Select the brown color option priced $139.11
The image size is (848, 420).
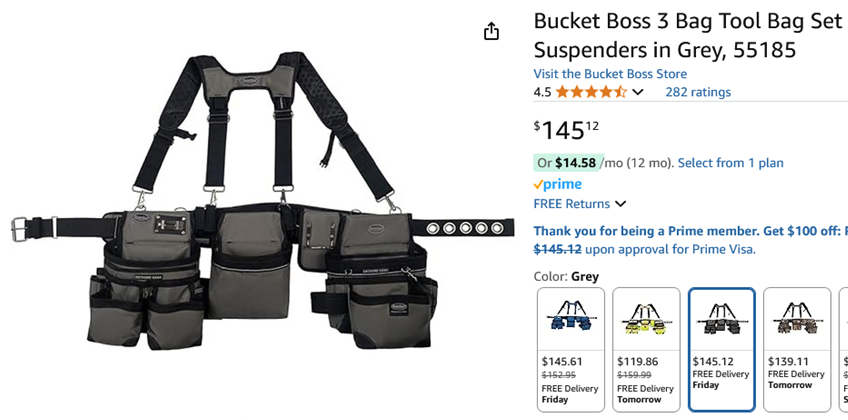(x=797, y=350)
